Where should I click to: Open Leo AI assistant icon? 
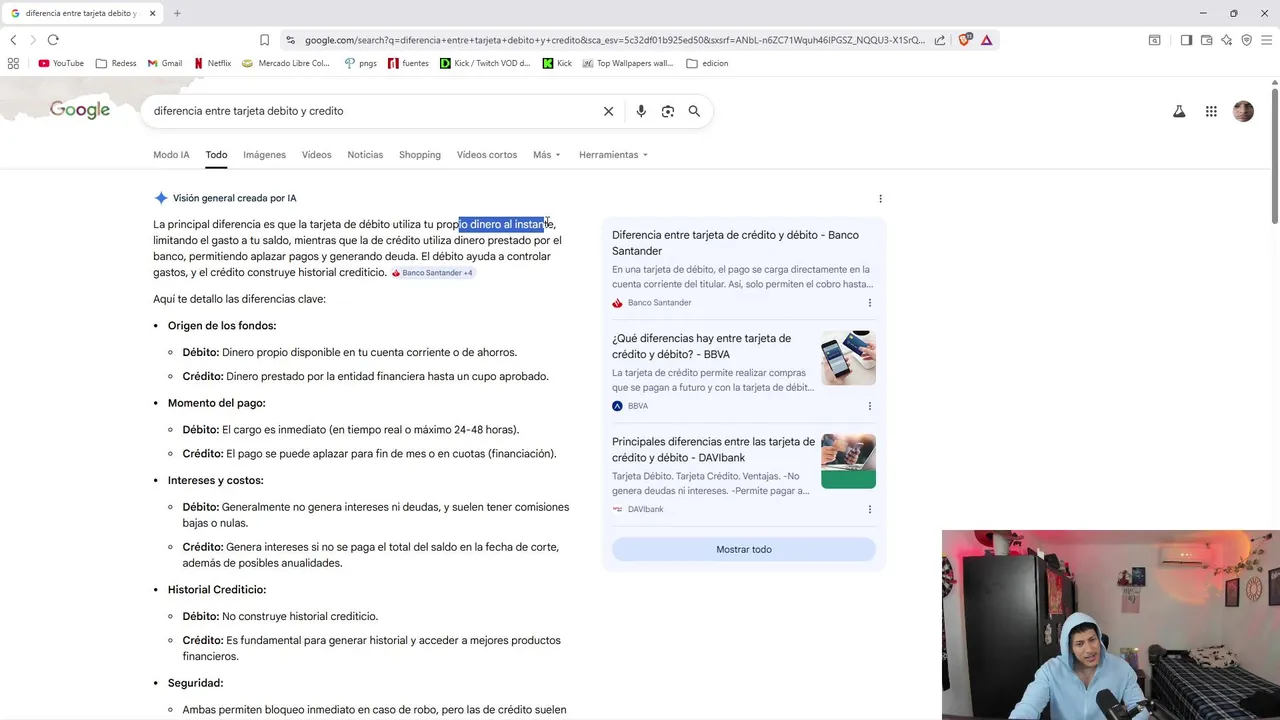click(1226, 40)
